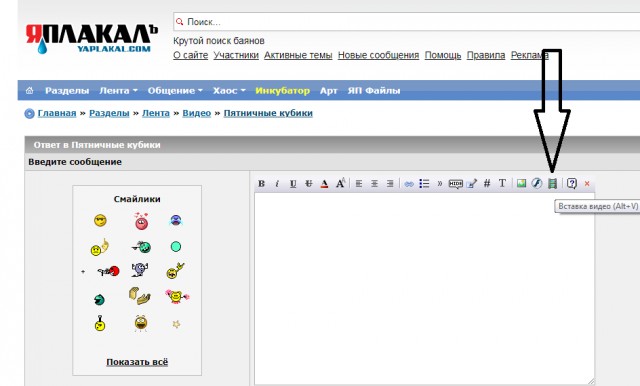Open the ЯП Файлы menu item
640x386 pixels.
(374, 91)
